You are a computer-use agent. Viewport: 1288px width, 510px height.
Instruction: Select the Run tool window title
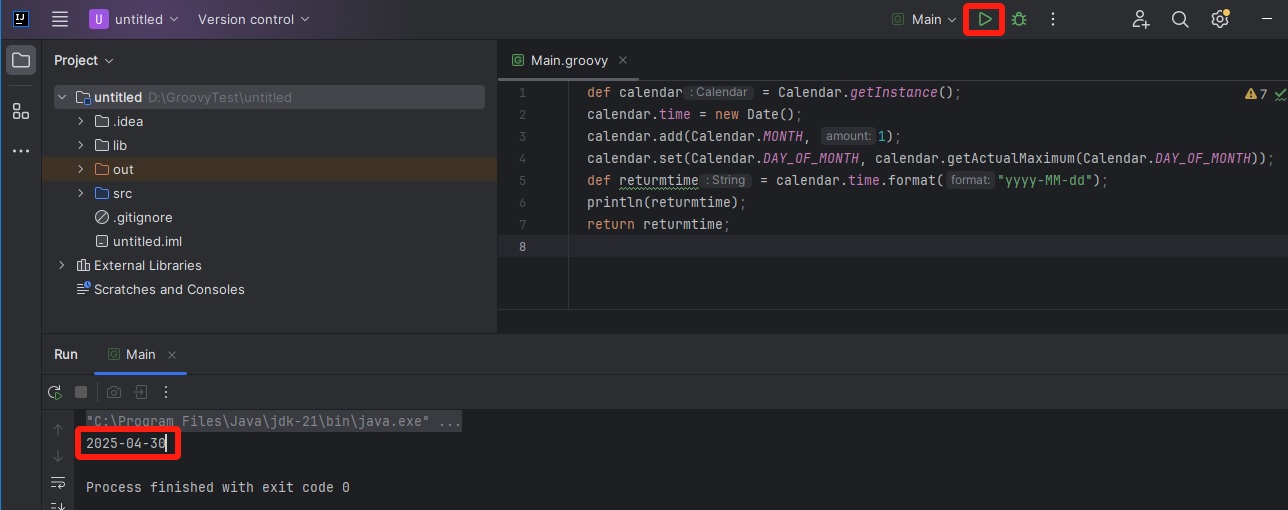(66, 354)
